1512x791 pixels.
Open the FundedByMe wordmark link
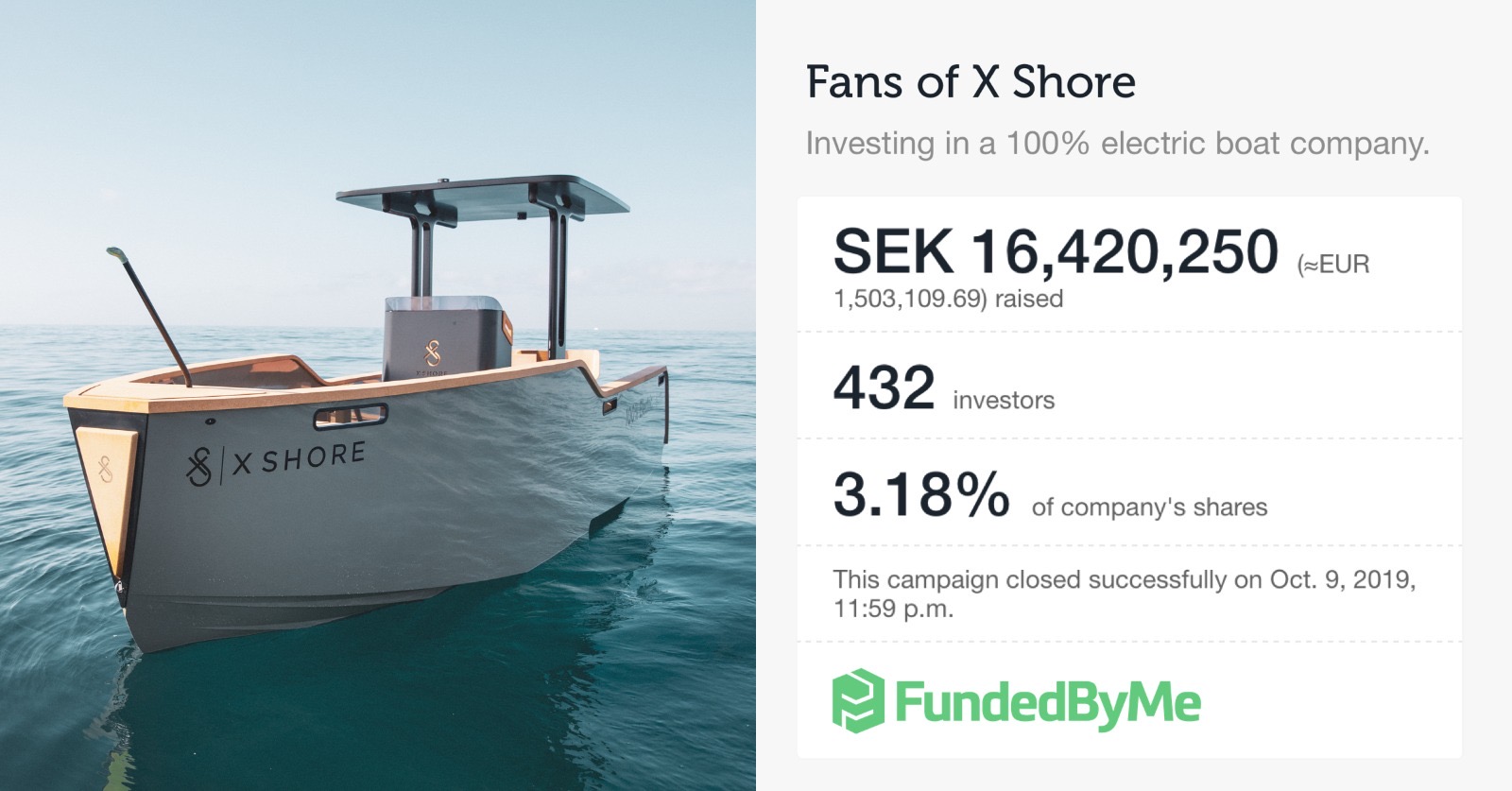click(x=1047, y=703)
